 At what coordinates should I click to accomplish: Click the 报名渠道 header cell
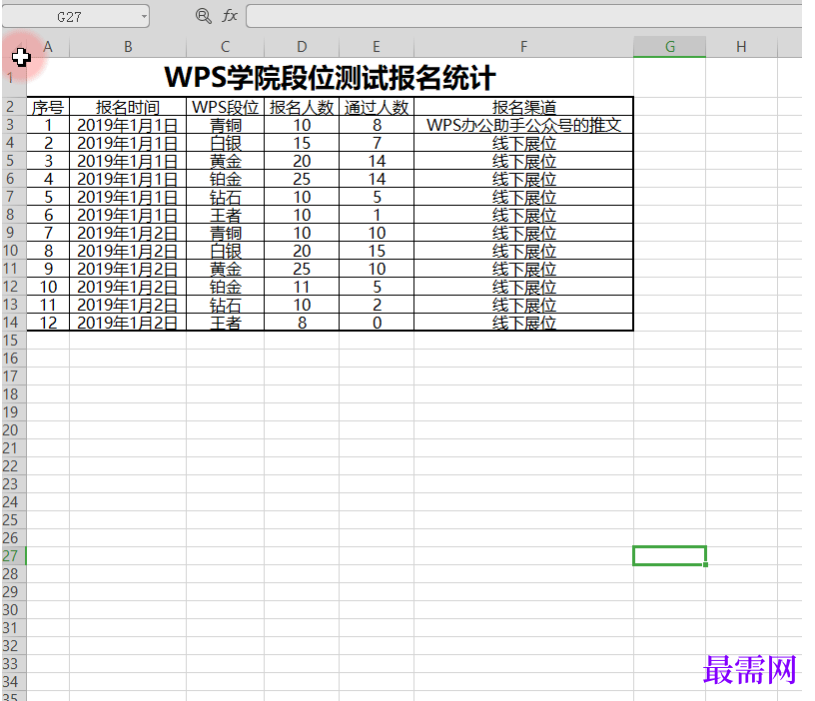click(x=523, y=107)
